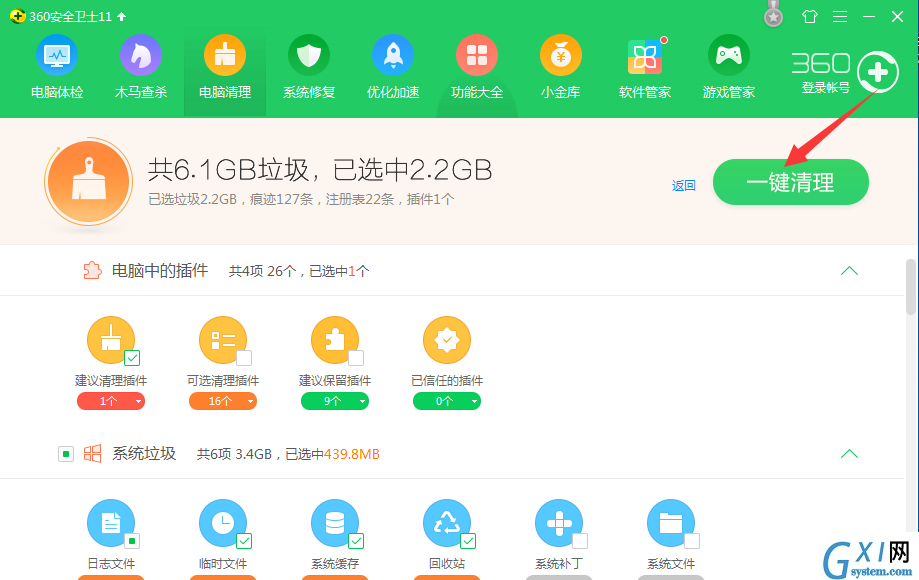Open 系统修复 system repair
The height and width of the screenshot is (580, 919).
pyautogui.click(x=309, y=67)
